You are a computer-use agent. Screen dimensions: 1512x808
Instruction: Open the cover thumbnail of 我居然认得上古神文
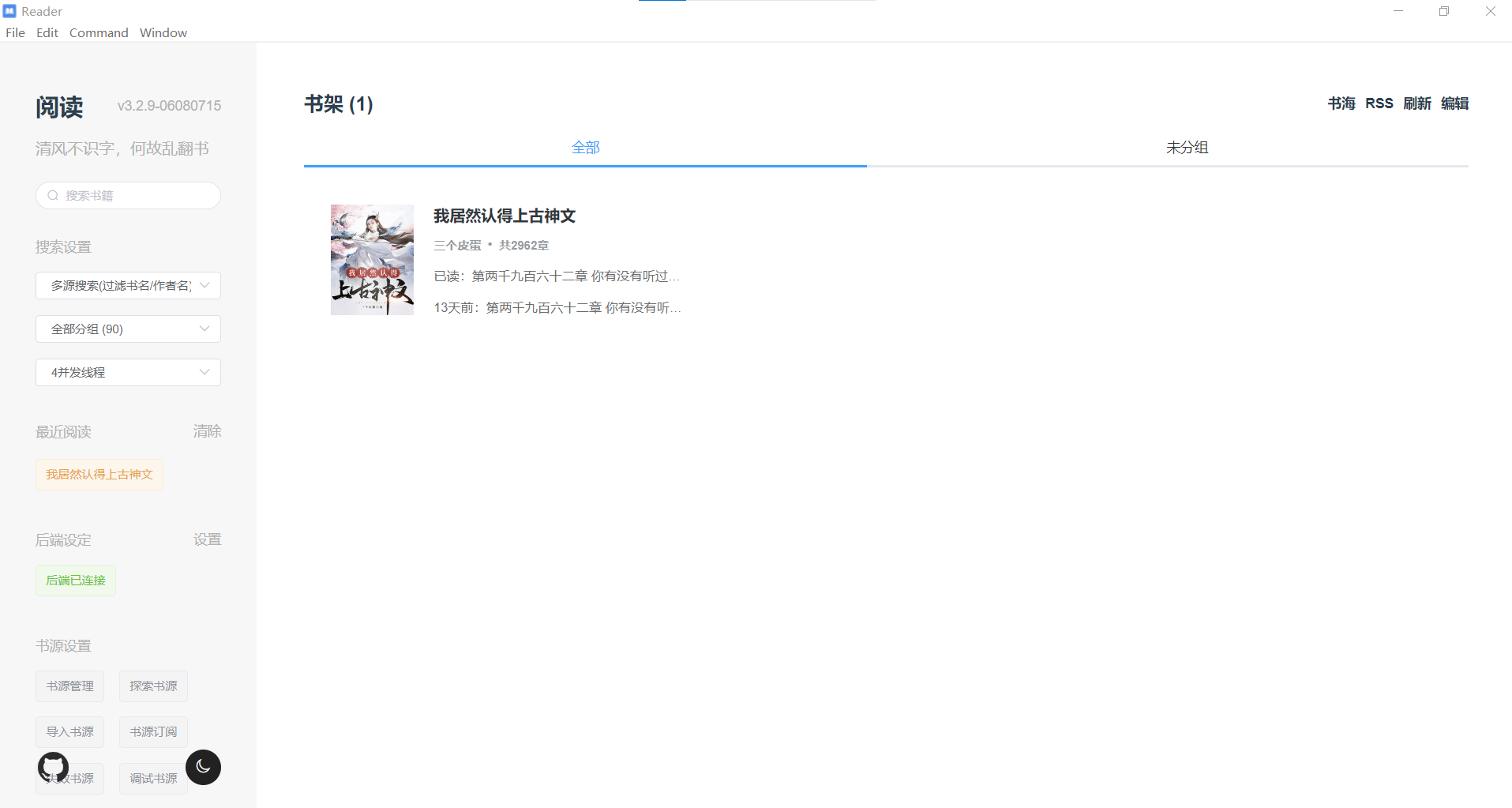pos(371,259)
